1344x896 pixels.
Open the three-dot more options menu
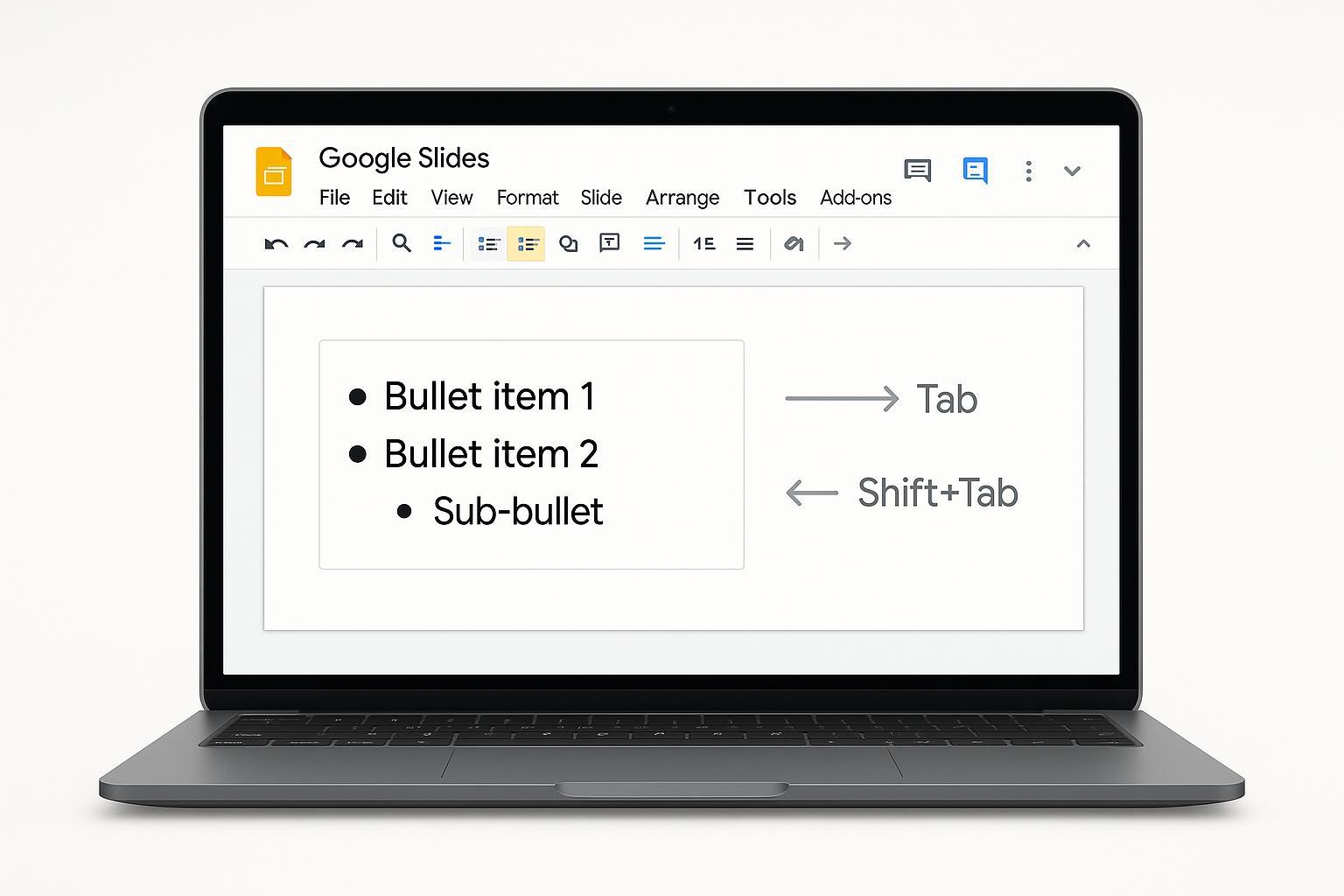[1028, 171]
